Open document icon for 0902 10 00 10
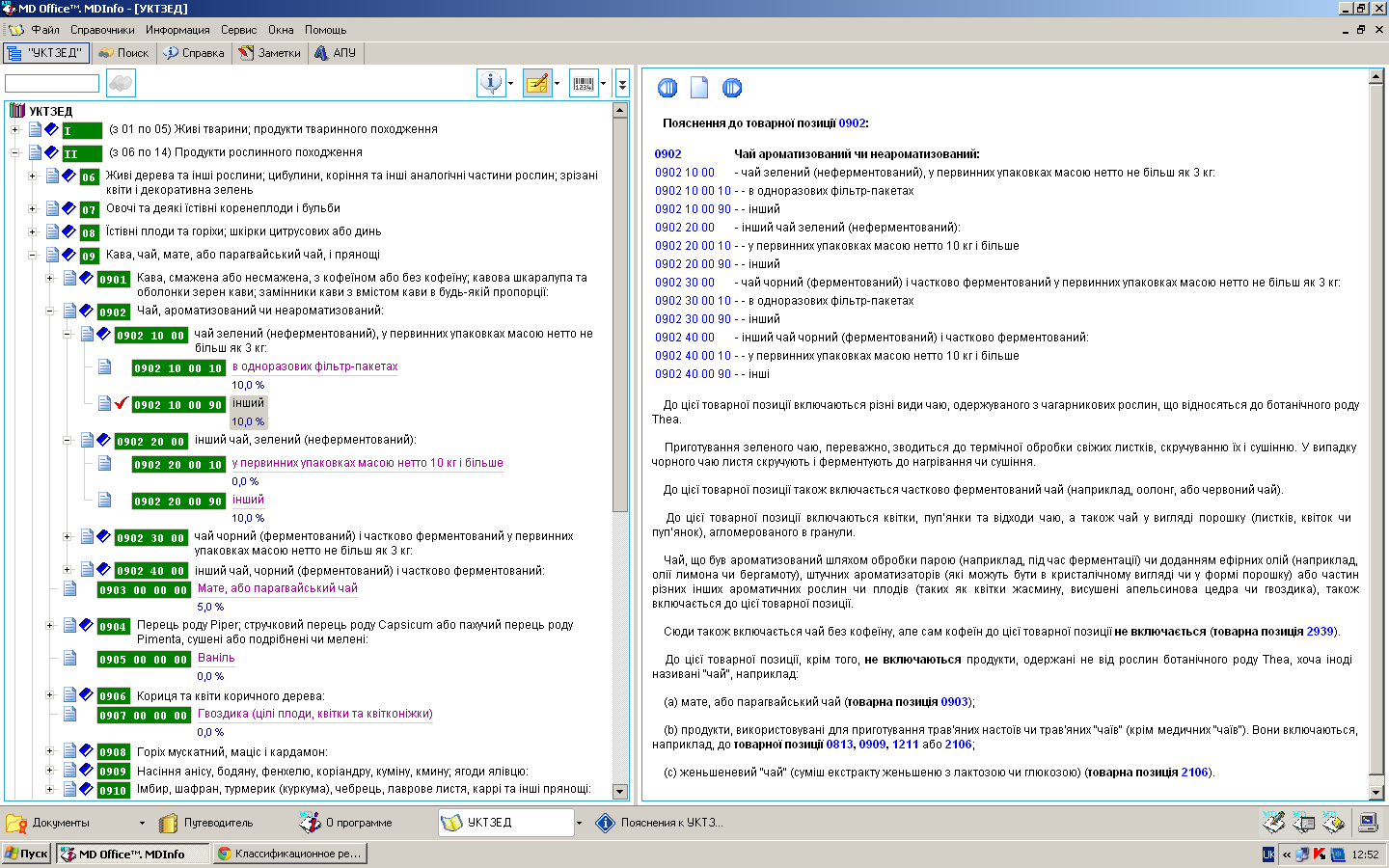 point(105,366)
